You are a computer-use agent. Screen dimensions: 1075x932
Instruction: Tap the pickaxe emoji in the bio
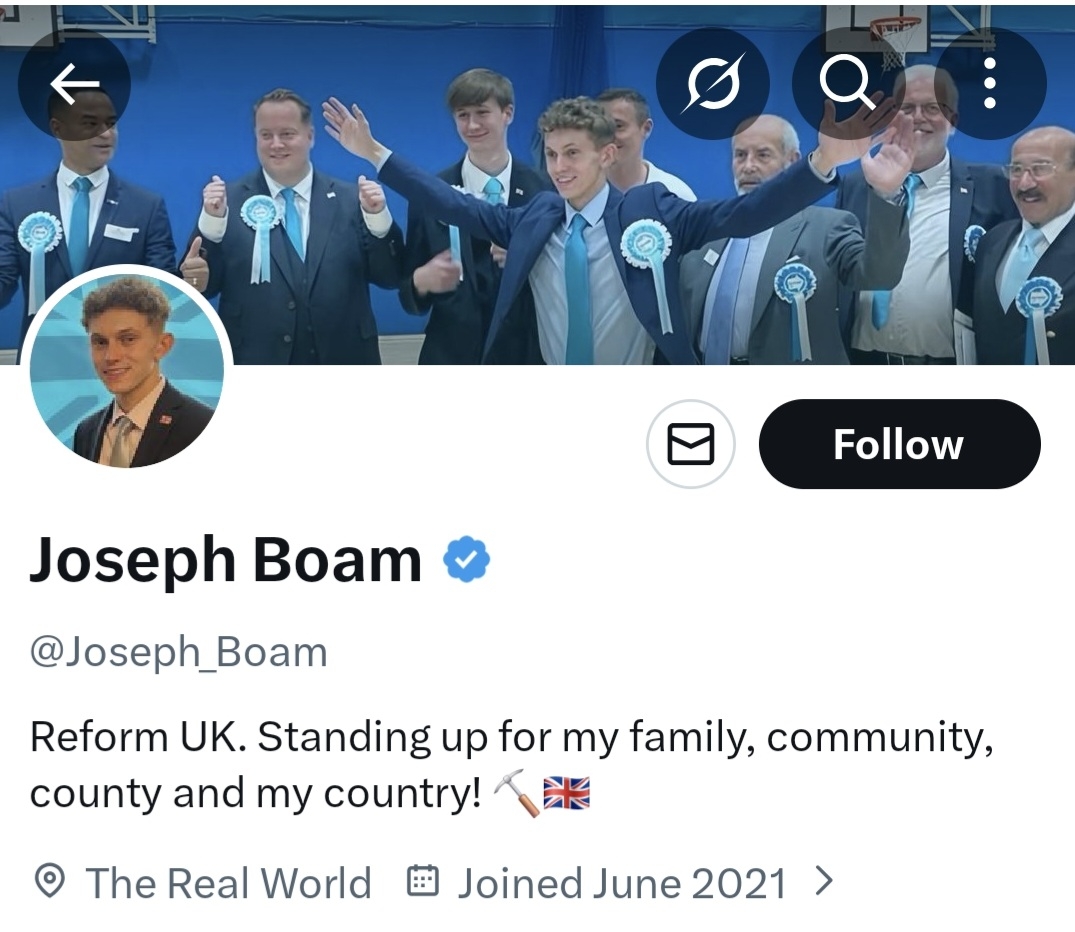click(x=515, y=795)
